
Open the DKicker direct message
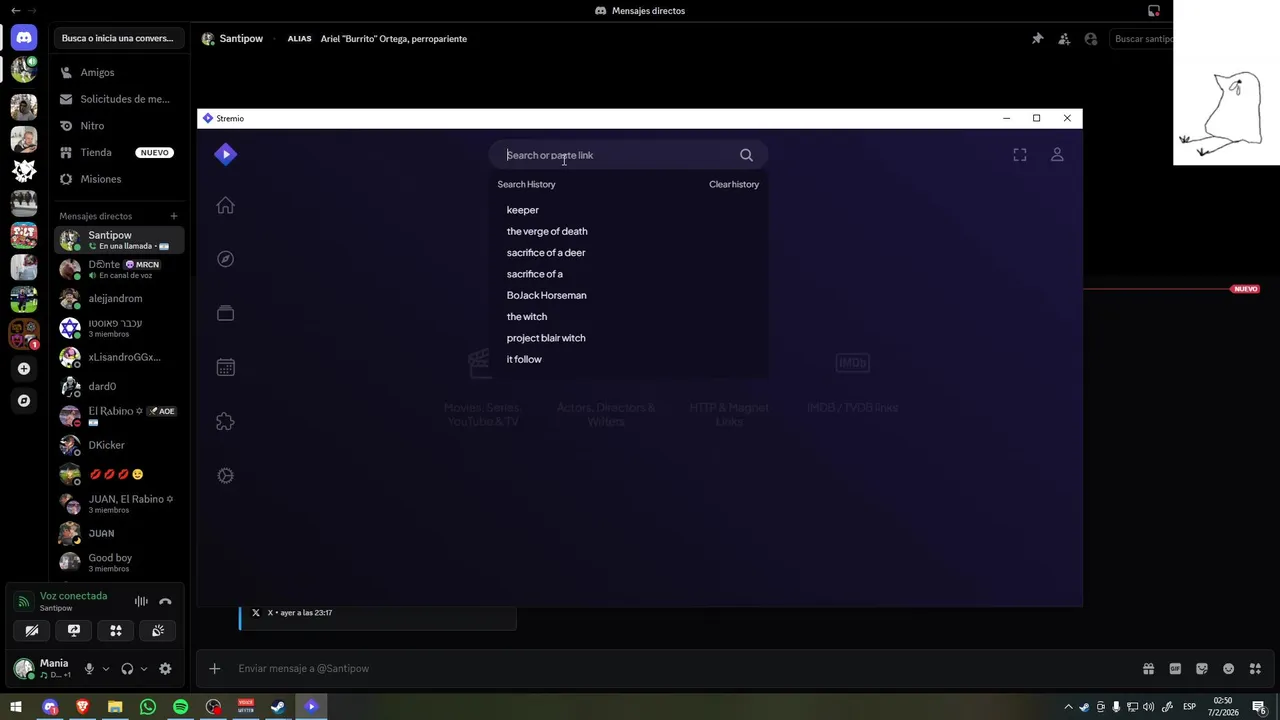pyautogui.click(x=119, y=445)
